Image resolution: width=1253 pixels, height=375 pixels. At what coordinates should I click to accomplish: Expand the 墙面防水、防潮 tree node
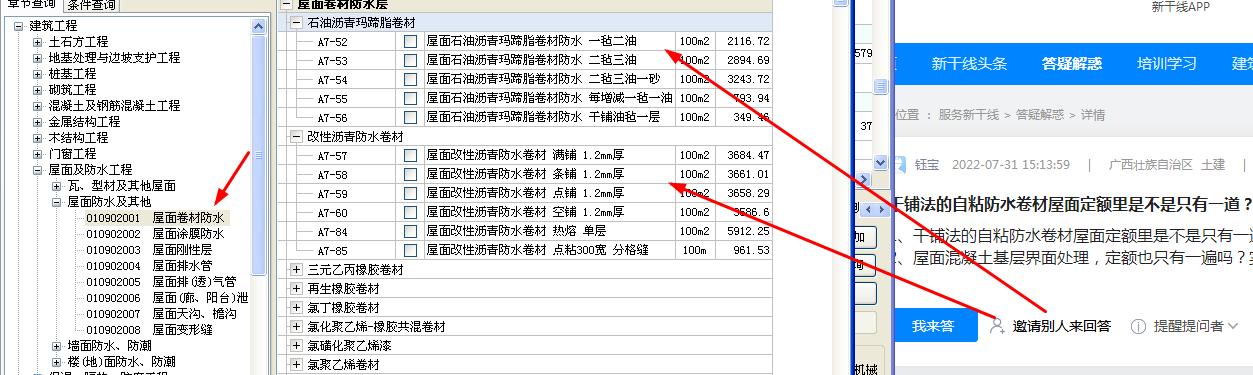click(56, 346)
